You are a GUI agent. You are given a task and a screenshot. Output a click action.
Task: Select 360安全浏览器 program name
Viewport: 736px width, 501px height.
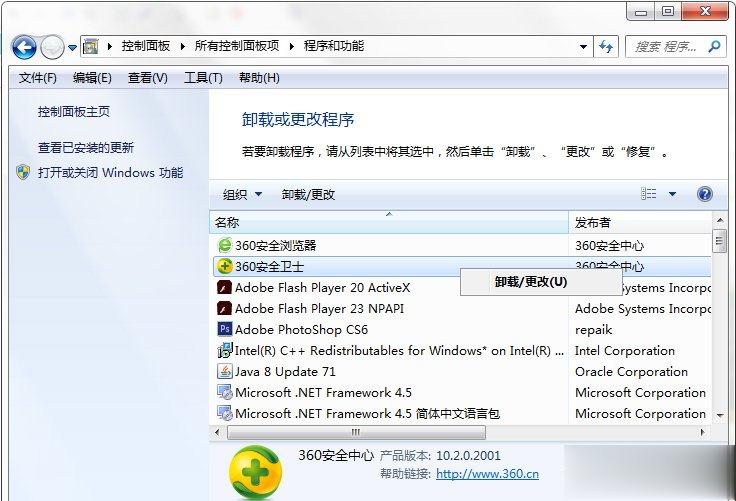(276, 245)
